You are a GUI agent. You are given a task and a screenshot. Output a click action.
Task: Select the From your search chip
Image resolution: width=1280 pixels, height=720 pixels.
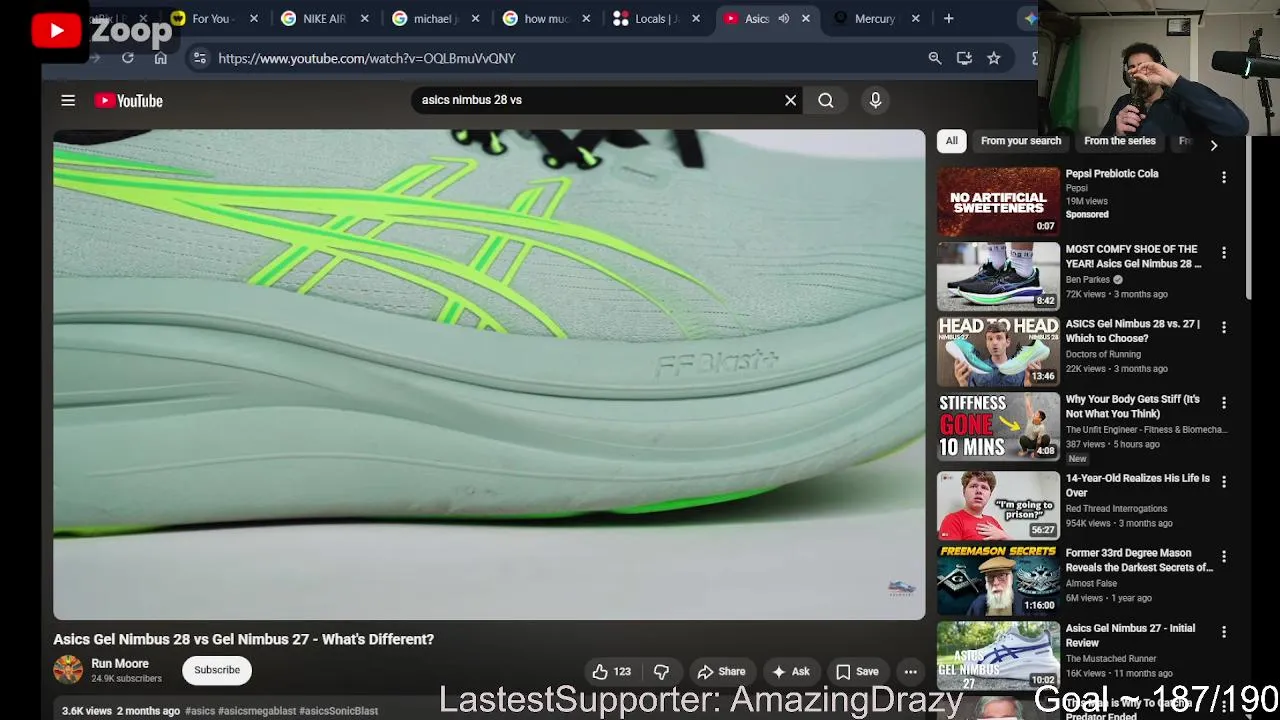1021,141
